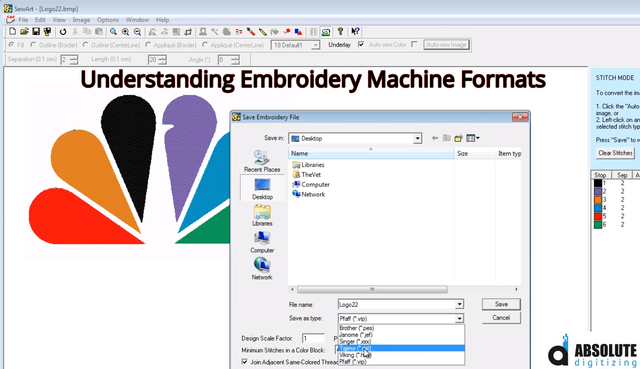This screenshot has height=369, width=640.
Task: Click the Auto-sew Image button
Action: [x=447, y=44]
